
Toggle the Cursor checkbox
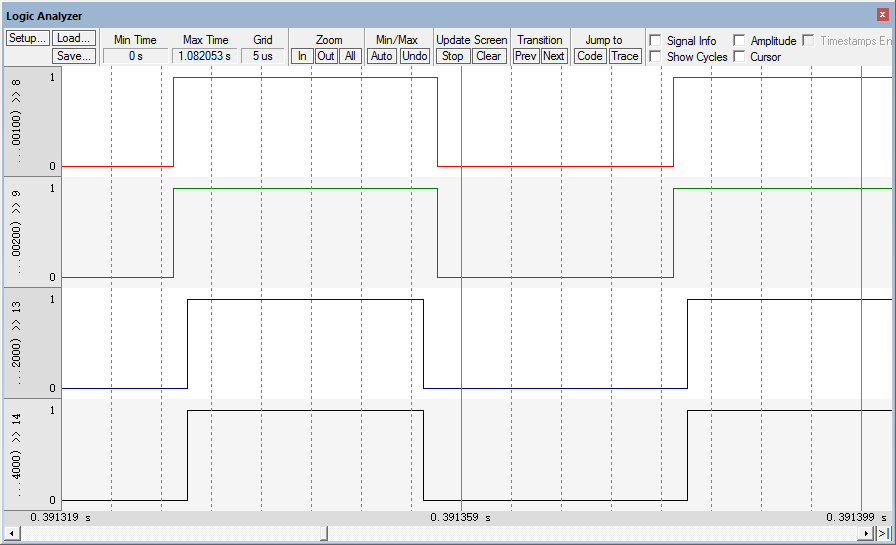pyautogui.click(x=739, y=57)
